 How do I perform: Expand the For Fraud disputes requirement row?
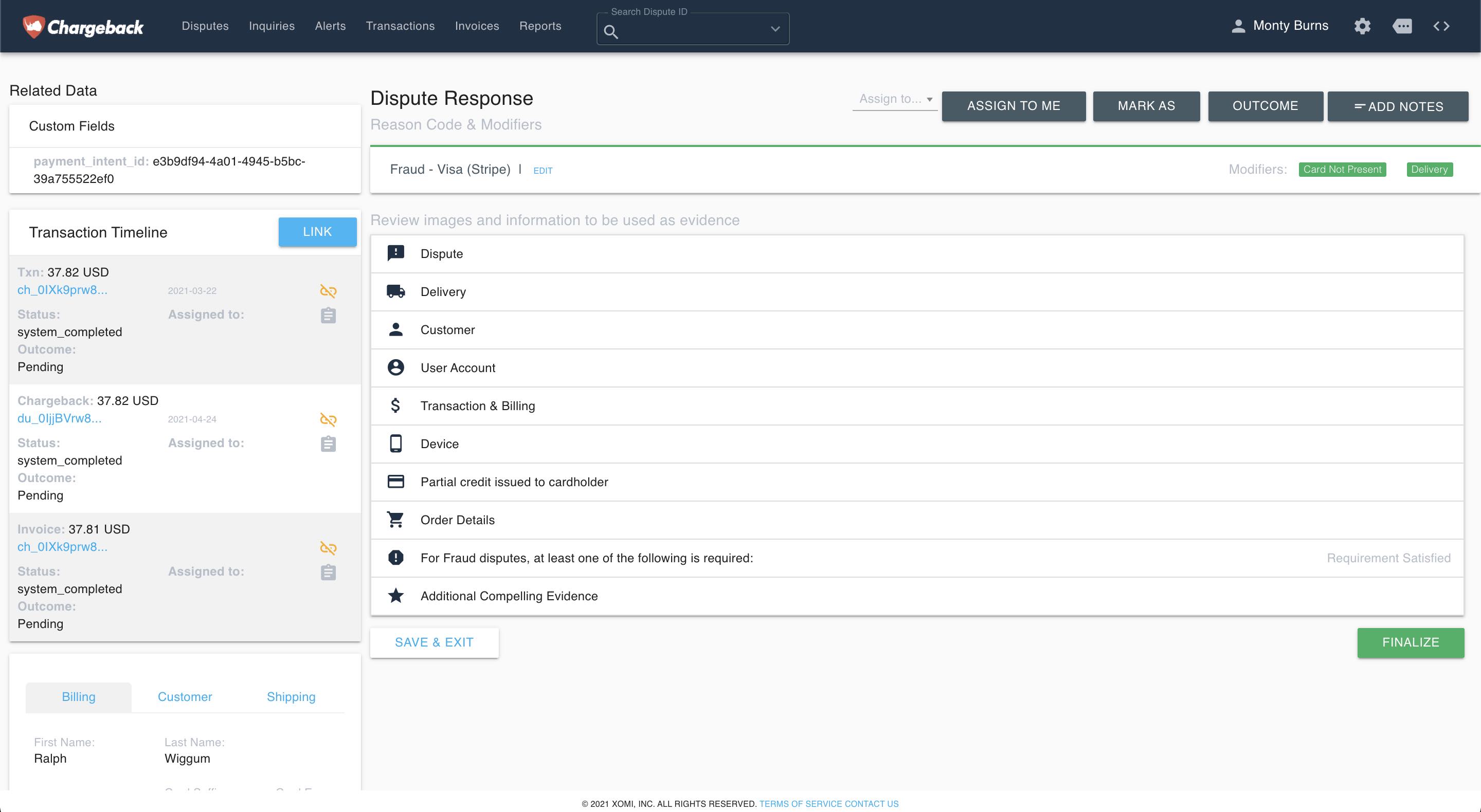click(x=917, y=558)
